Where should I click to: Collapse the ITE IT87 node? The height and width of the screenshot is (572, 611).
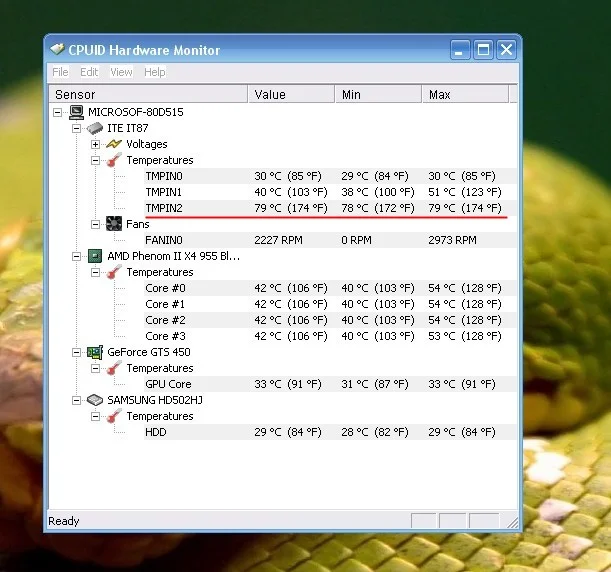coord(76,129)
